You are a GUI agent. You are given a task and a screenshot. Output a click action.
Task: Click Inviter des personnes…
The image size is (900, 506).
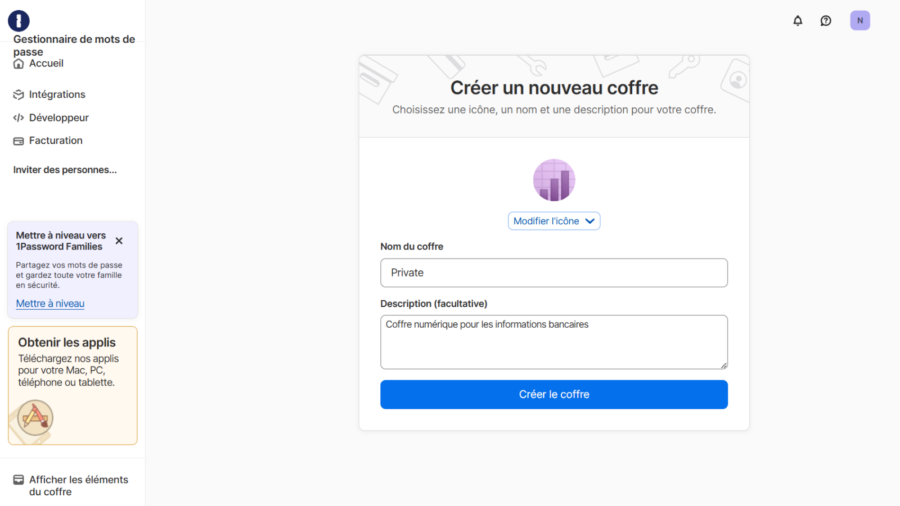[65, 170]
